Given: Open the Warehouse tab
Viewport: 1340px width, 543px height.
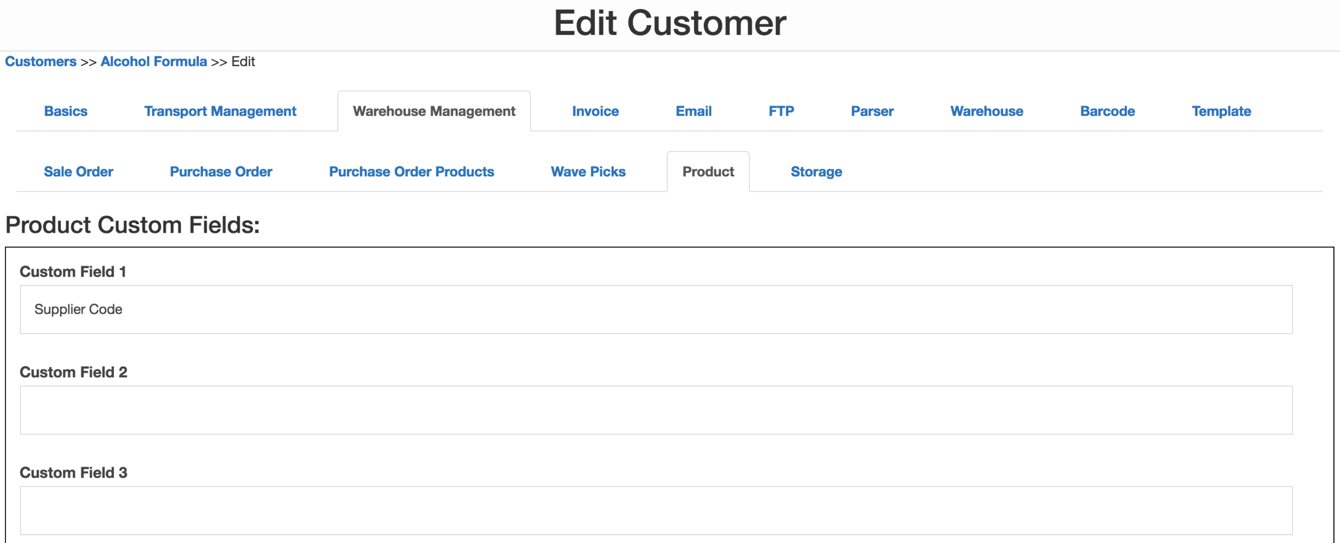Looking at the screenshot, I should click(986, 111).
